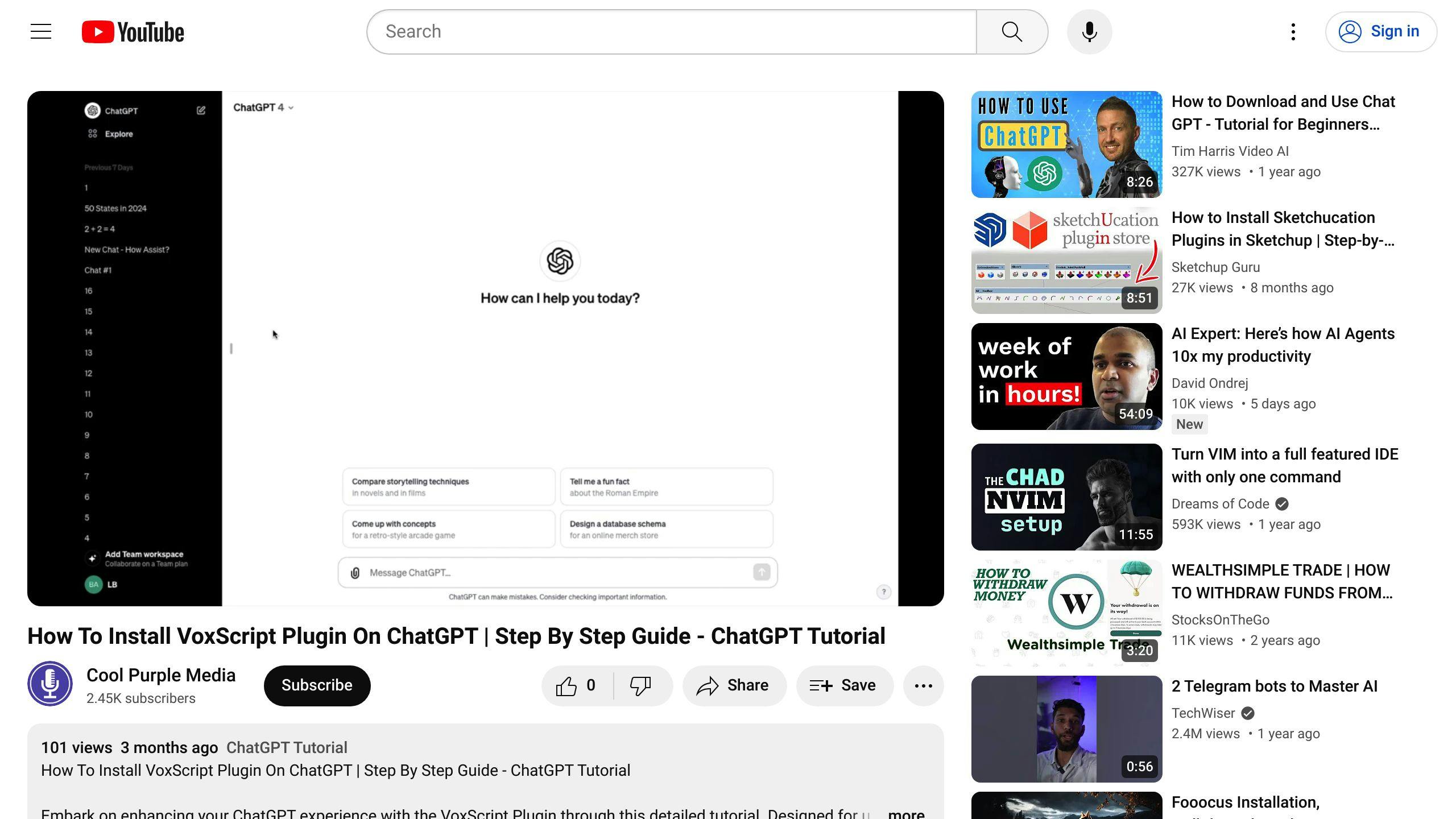Start voice search with microphone

(x=1089, y=32)
